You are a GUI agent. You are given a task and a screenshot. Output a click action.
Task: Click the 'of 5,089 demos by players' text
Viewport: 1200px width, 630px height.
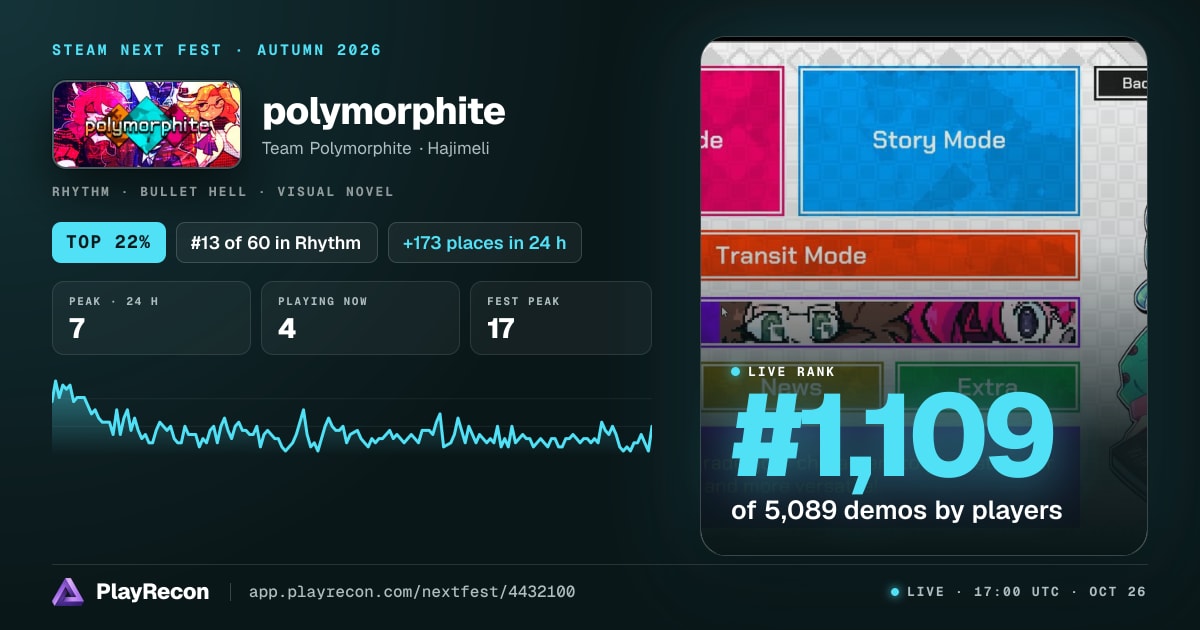pos(897,510)
